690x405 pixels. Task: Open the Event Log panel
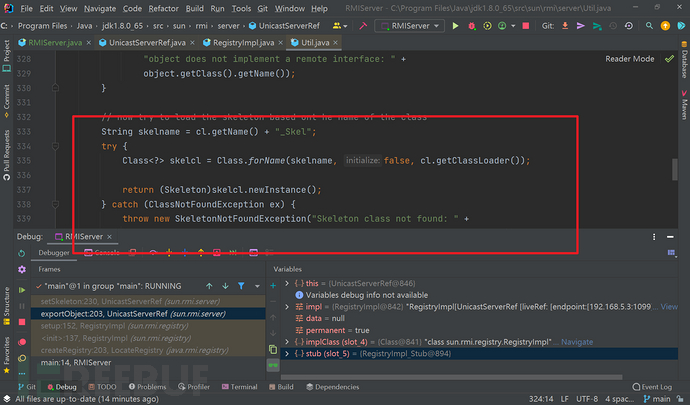[652, 387]
